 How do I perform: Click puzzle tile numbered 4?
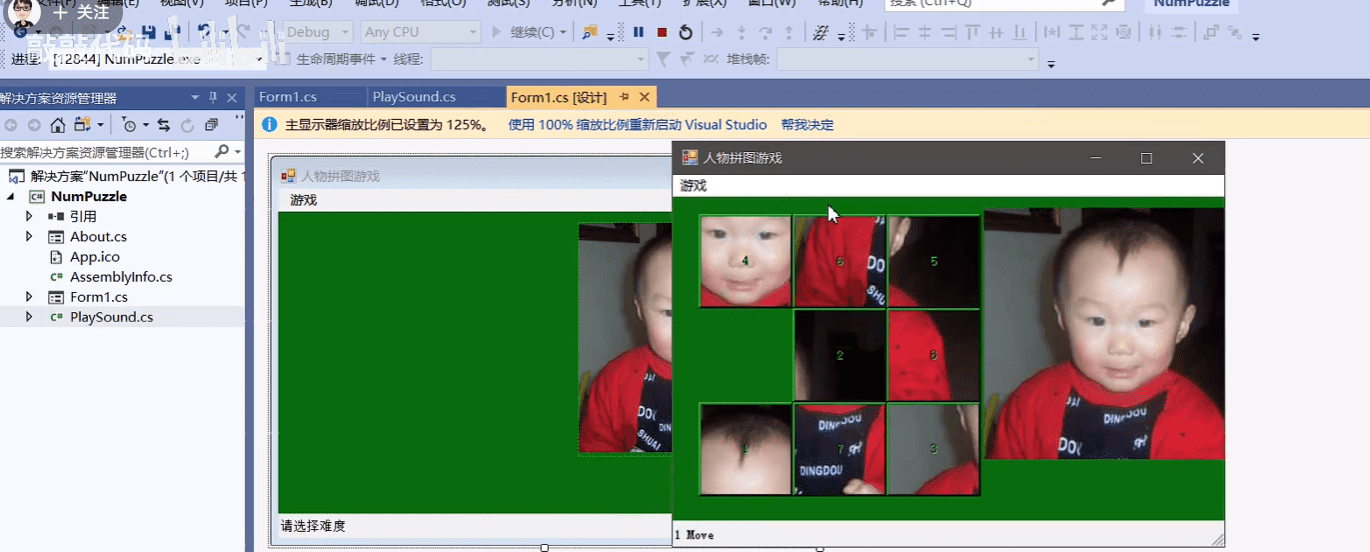(745, 261)
